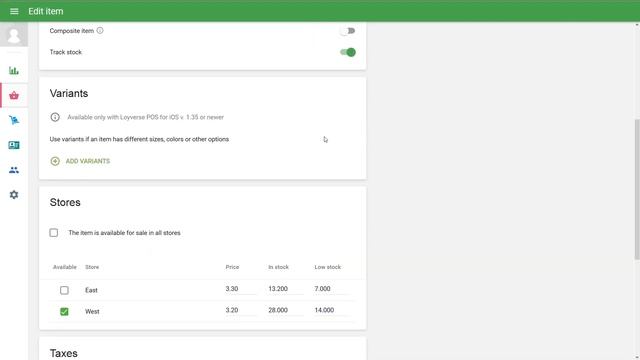The width and height of the screenshot is (640, 360).
Task: Edit the East store in stock field
Action: [x=285, y=289]
